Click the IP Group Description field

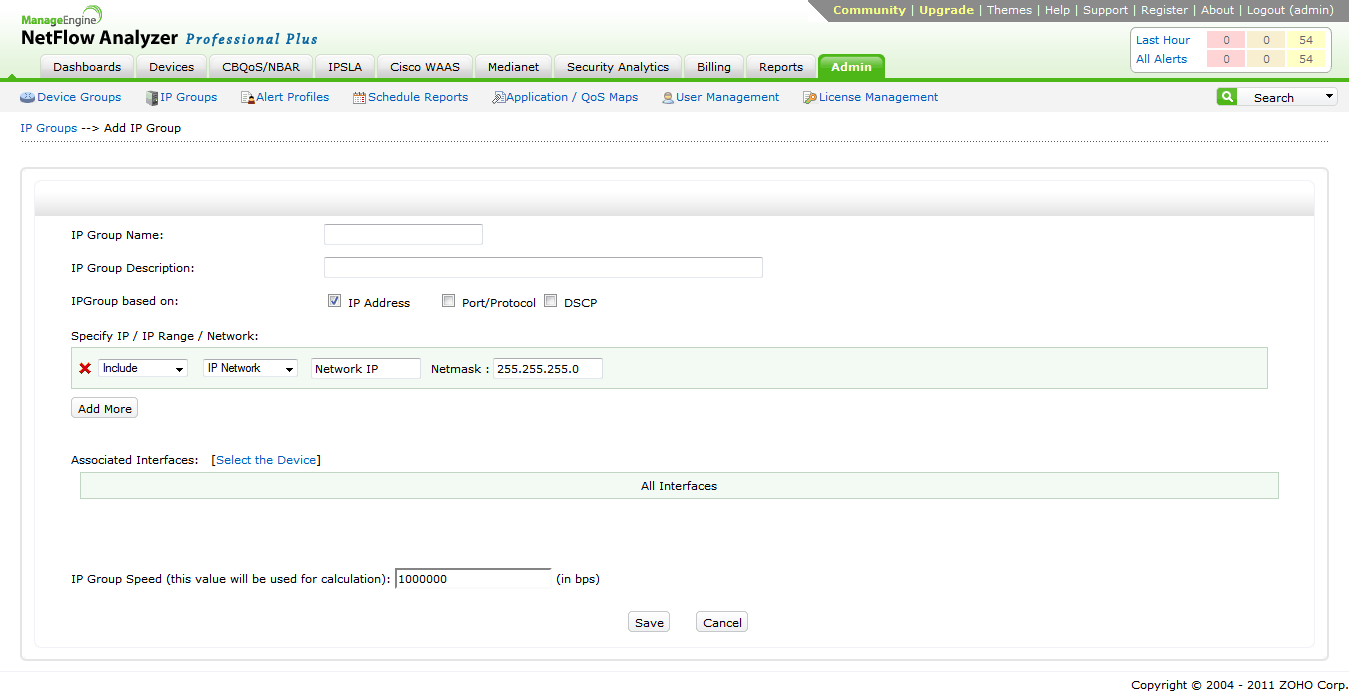[543, 267]
